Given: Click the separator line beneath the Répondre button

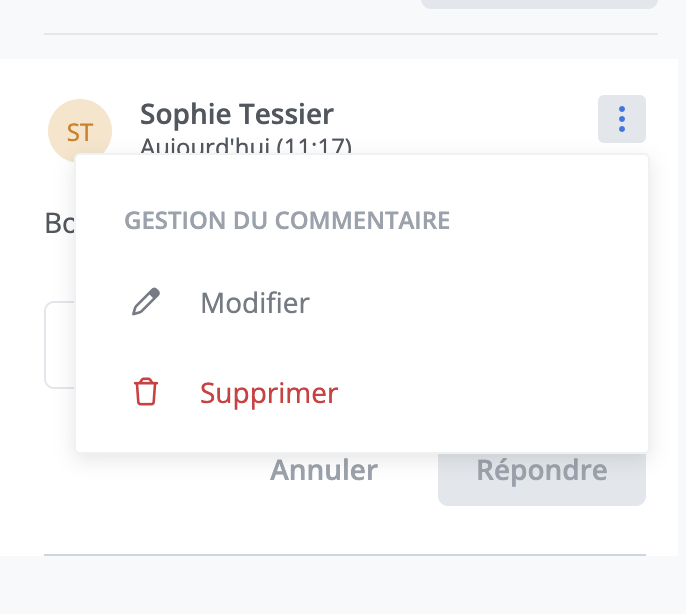Looking at the screenshot, I should point(345,554).
